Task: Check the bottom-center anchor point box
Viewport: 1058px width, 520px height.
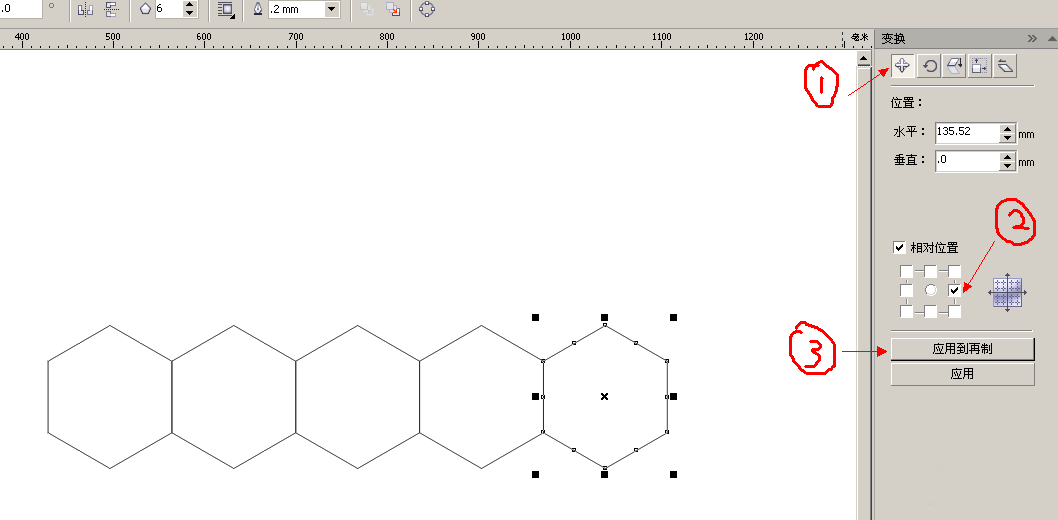Action: pyautogui.click(x=930, y=311)
